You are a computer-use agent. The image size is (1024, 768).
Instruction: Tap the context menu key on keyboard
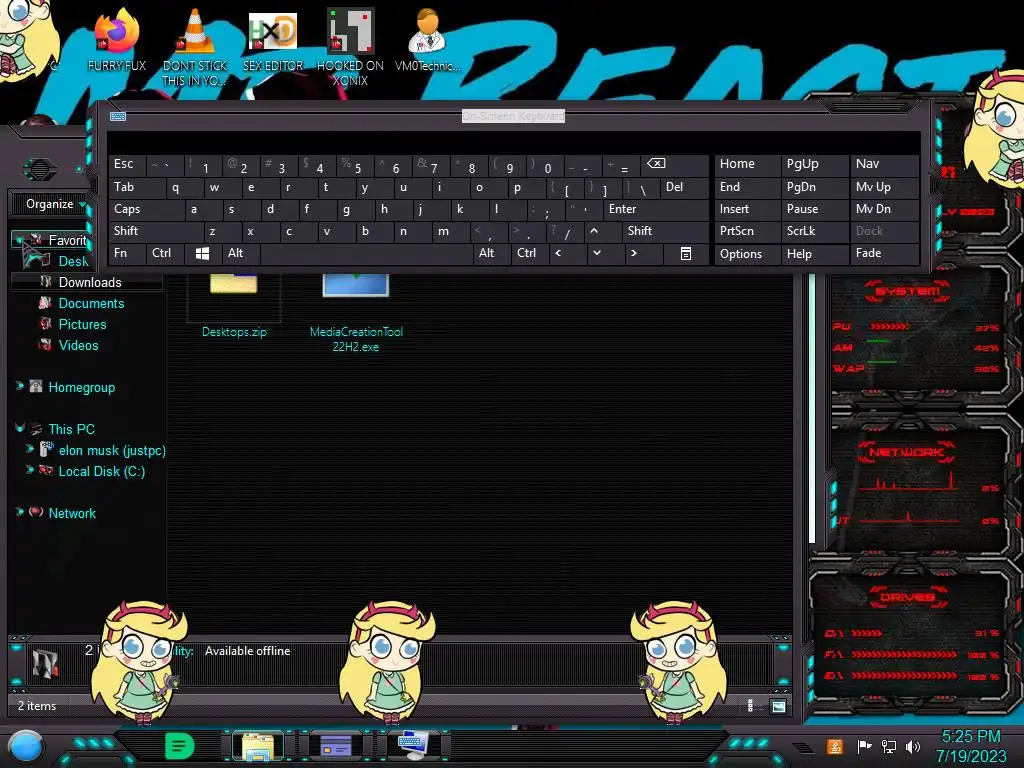[686, 253]
